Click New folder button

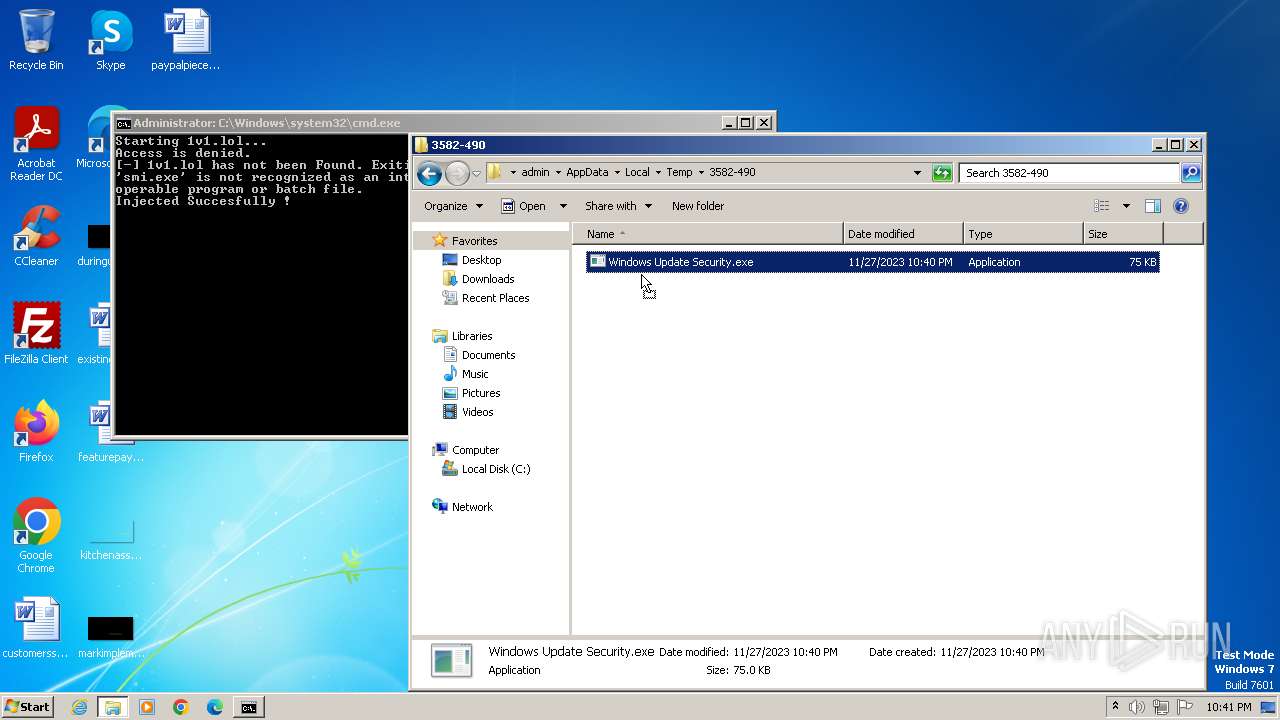(x=698, y=206)
